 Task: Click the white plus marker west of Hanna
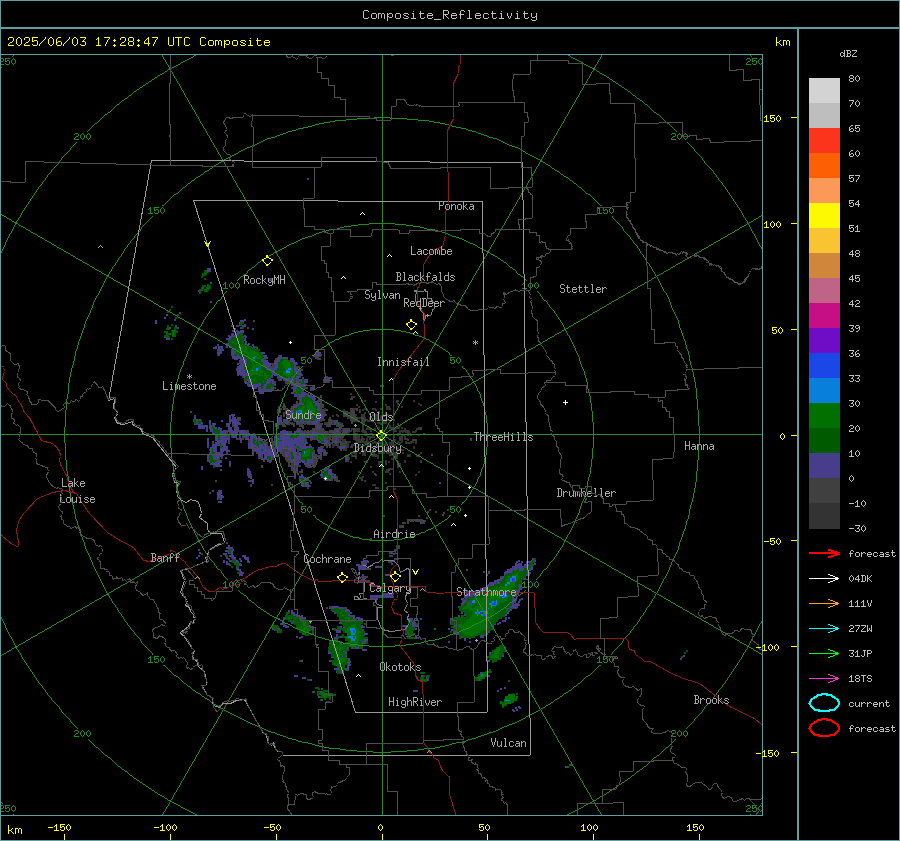coord(565,402)
